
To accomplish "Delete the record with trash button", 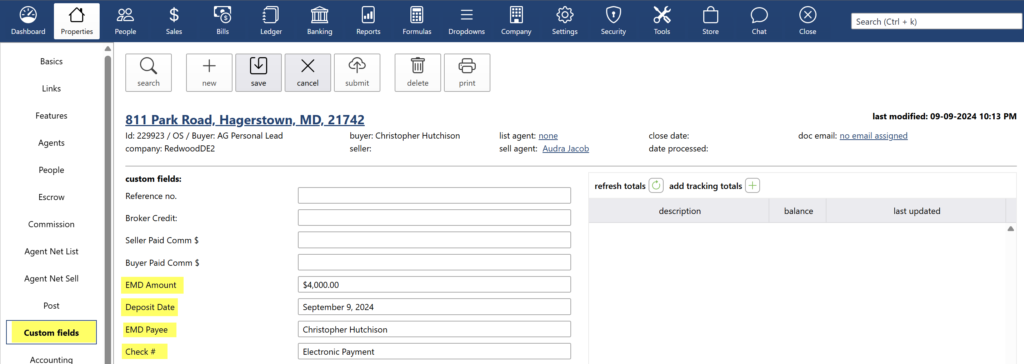I will point(418,73).
